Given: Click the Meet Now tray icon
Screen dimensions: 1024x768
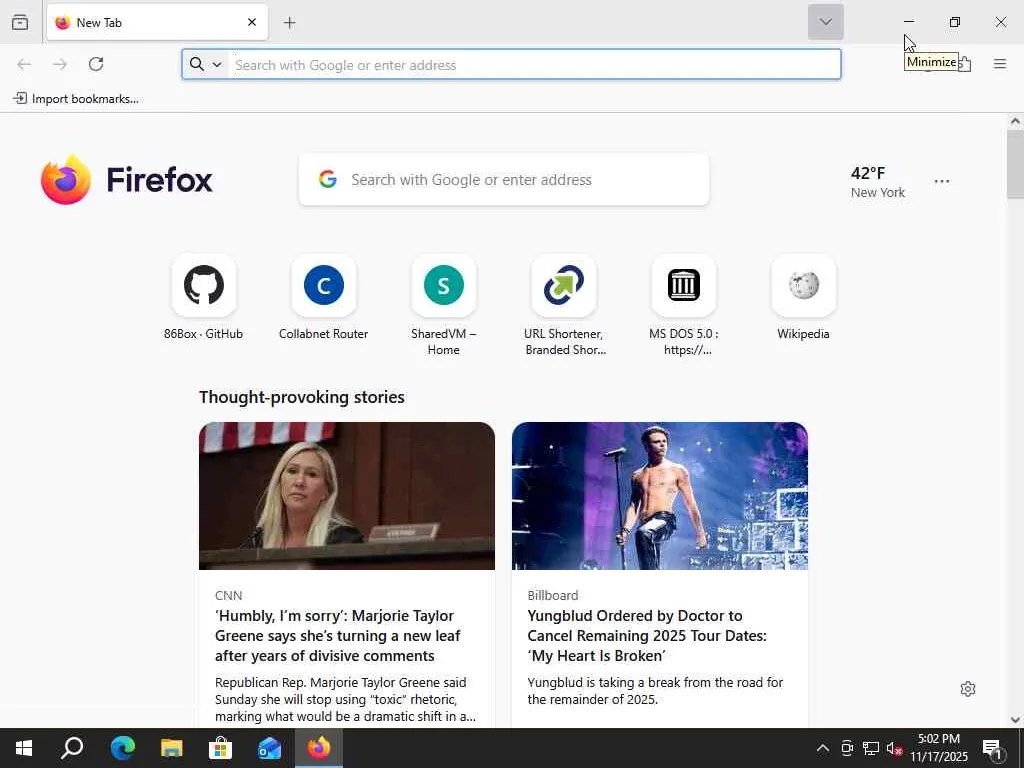Looking at the screenshot, I should [847, 748].
